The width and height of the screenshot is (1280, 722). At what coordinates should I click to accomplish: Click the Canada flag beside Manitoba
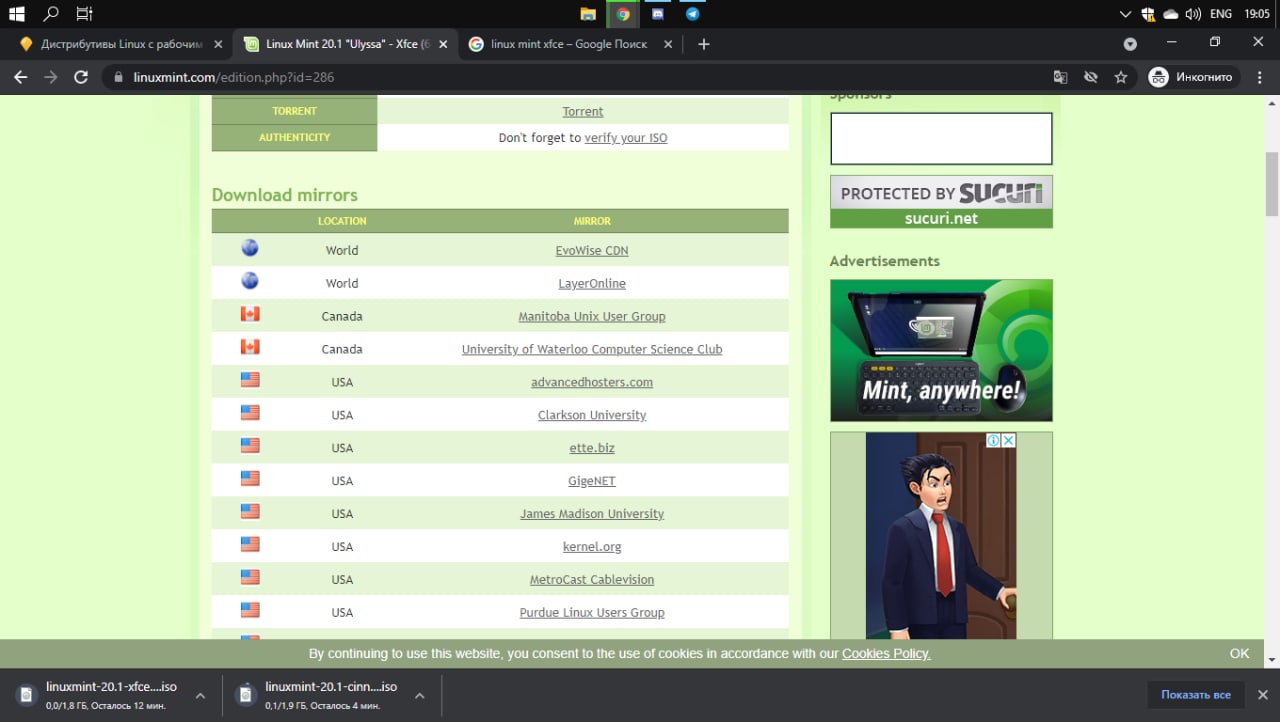pyautogui.click(x=250, y=314)
